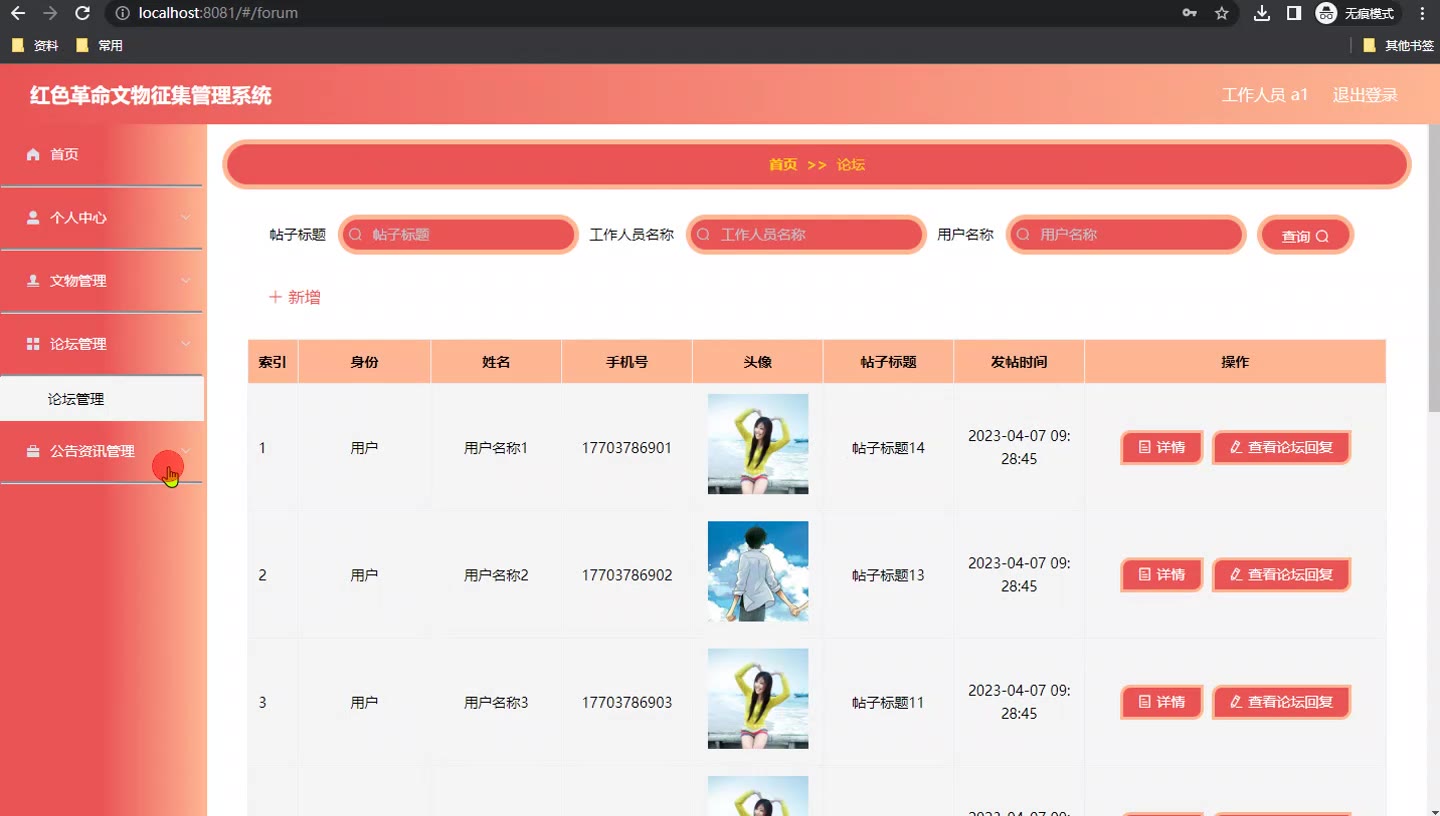Click the incognito 无痕模式 icon

pyautogui.click(x=1326, y=13)
